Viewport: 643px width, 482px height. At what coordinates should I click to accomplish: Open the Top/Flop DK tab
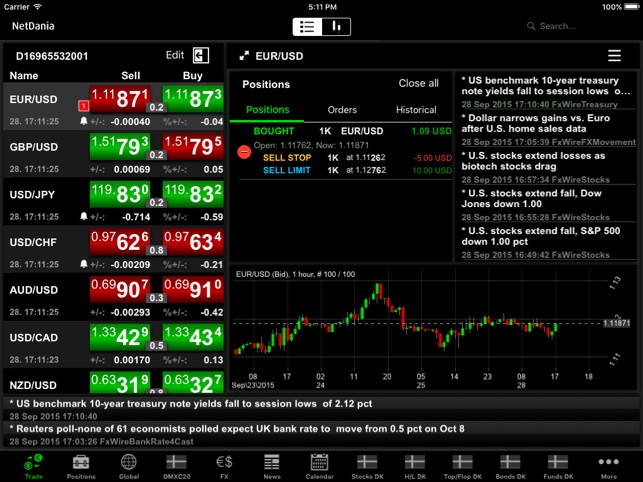463,466
